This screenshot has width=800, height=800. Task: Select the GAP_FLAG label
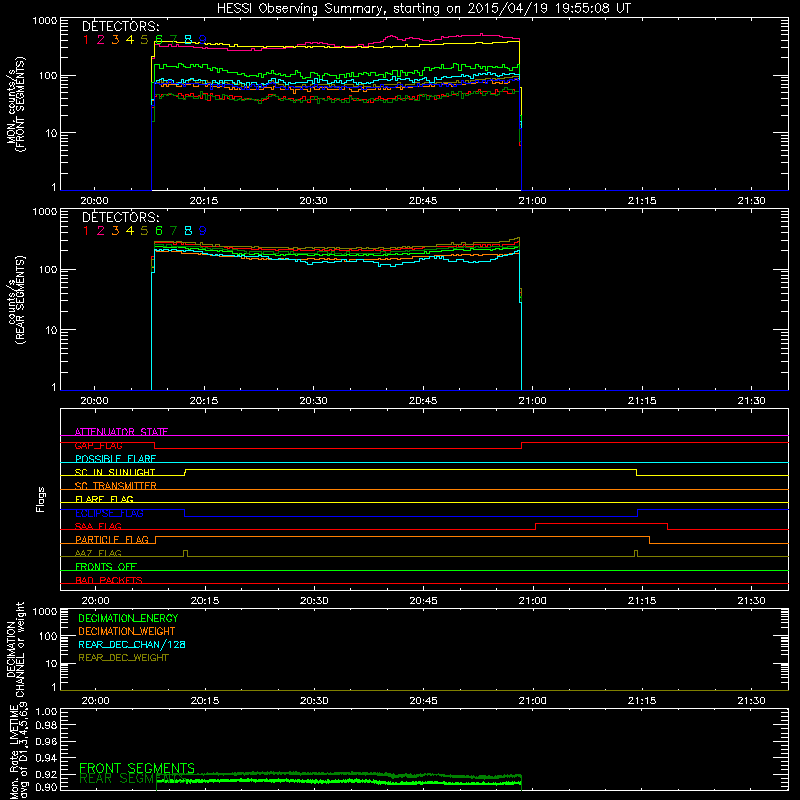coord(98,446)
